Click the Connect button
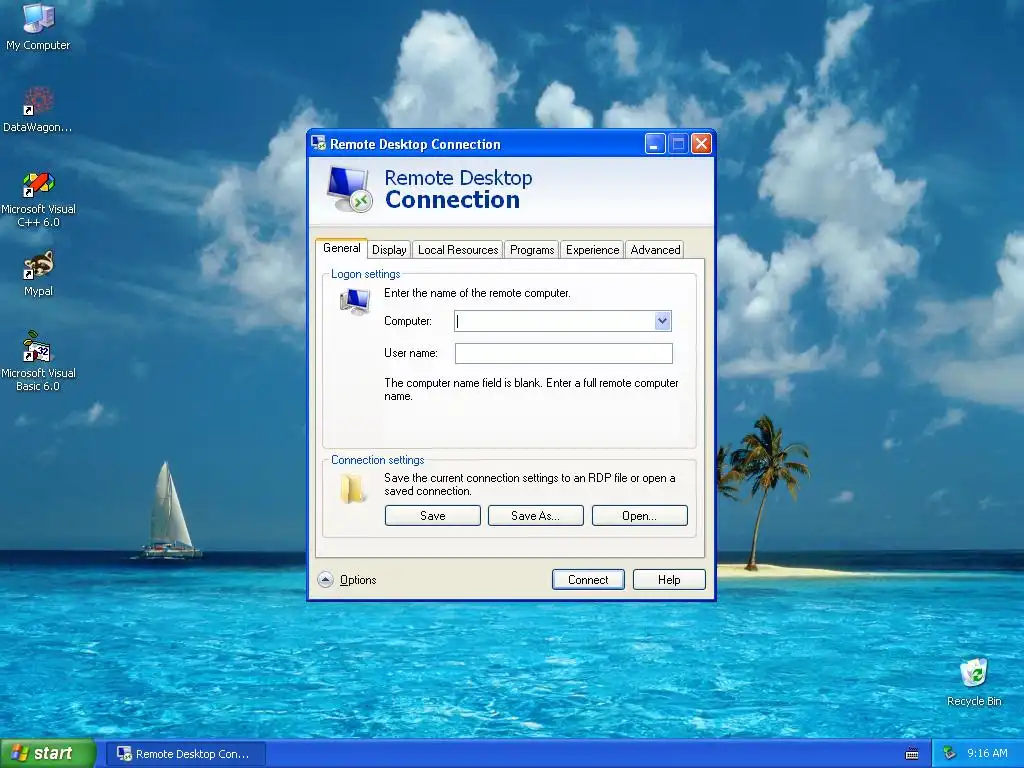1024x768 pixels. click(x=588, y=579)
